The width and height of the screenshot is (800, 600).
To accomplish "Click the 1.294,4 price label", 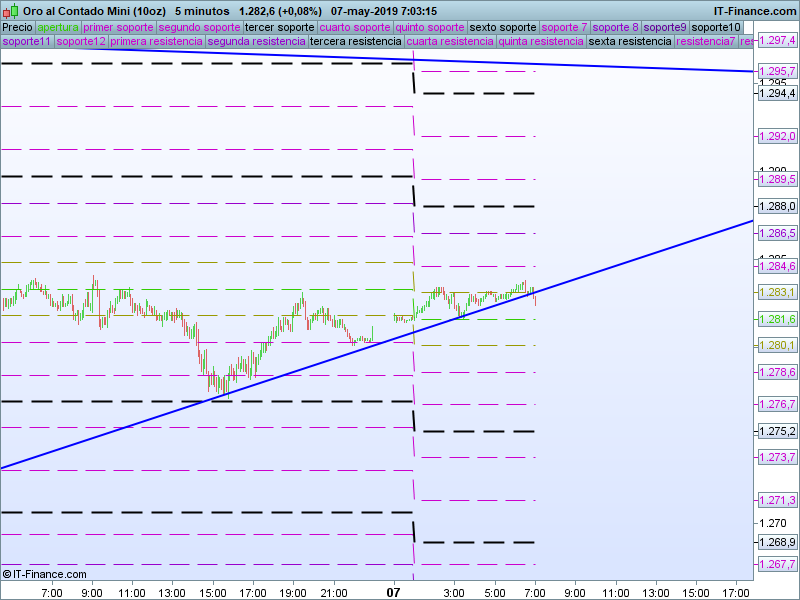I will click(777, 93).
